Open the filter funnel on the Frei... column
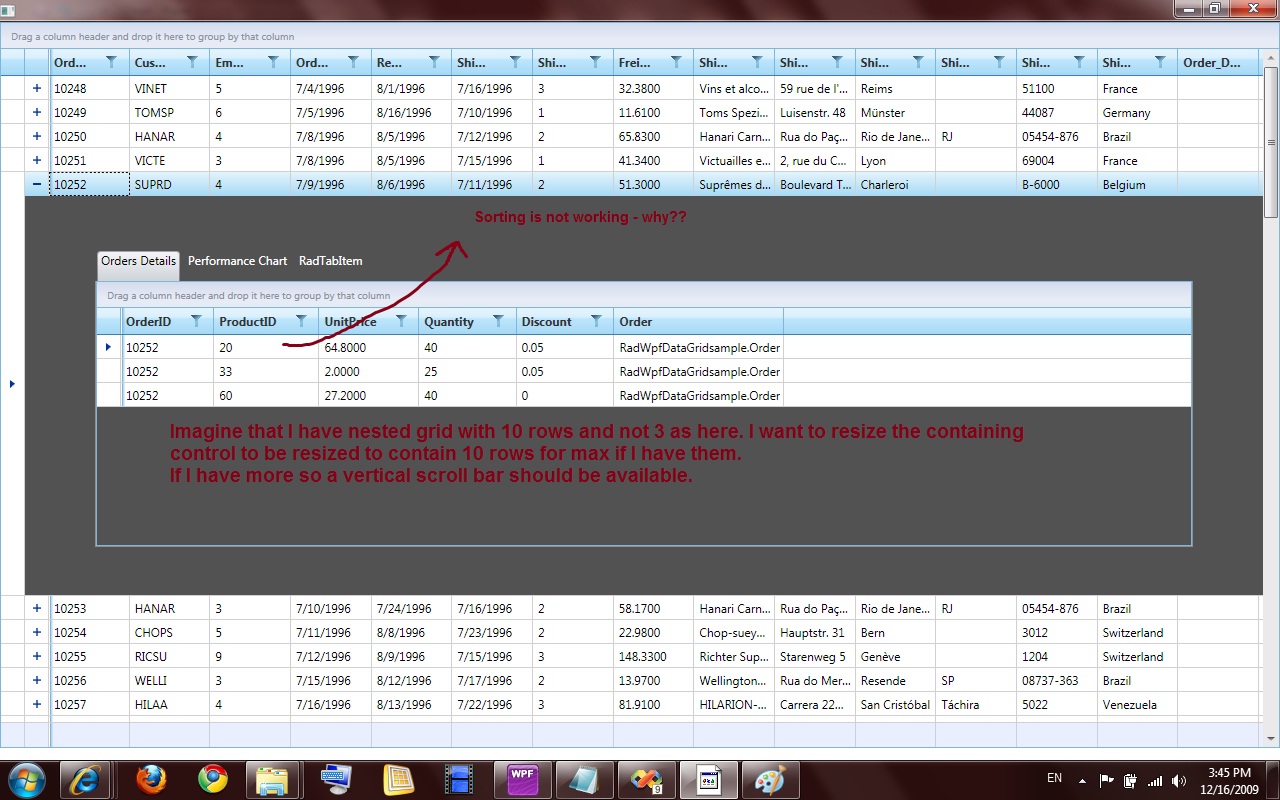 676,62
